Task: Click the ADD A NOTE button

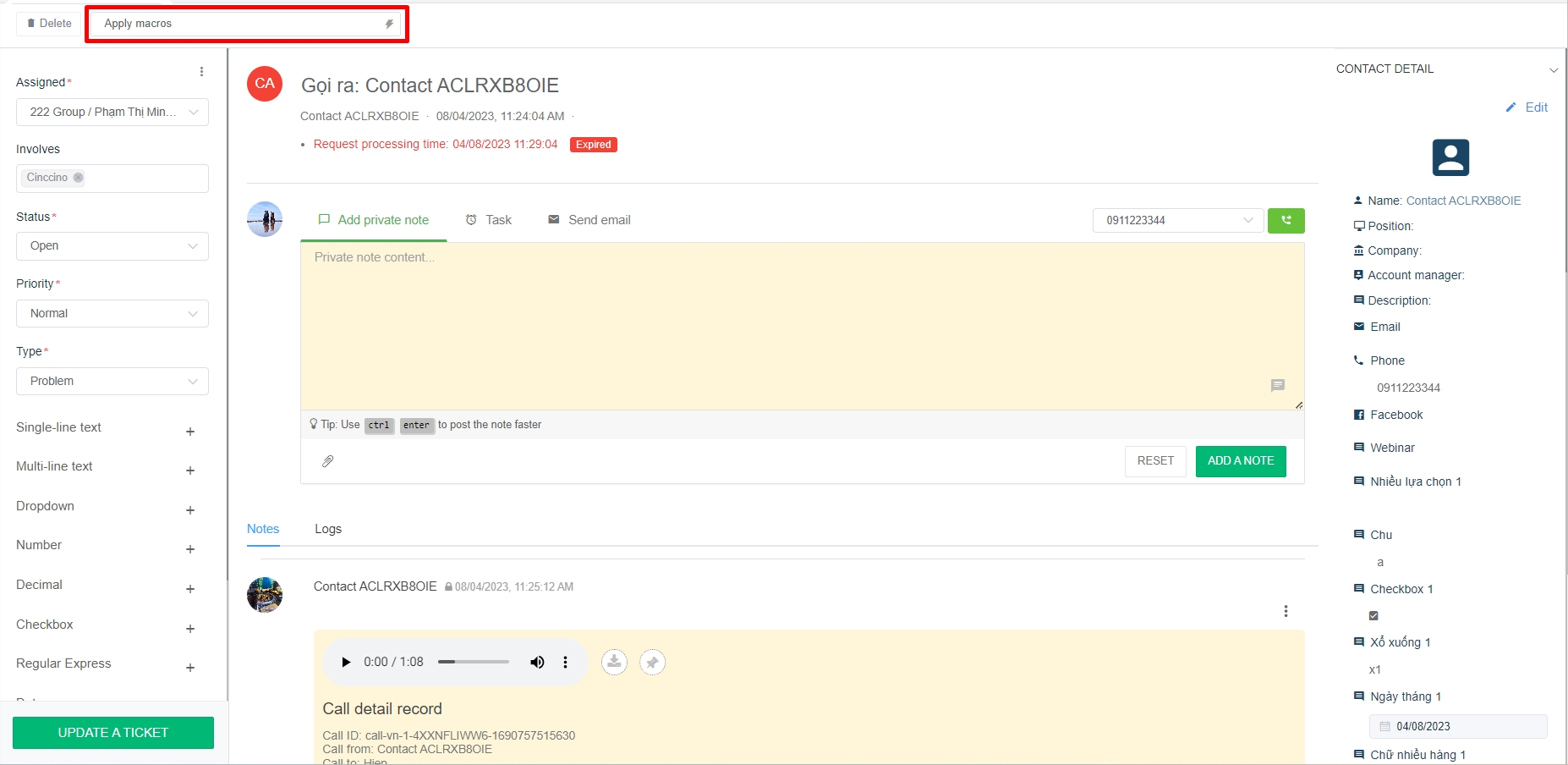Action: point(1240,461)
